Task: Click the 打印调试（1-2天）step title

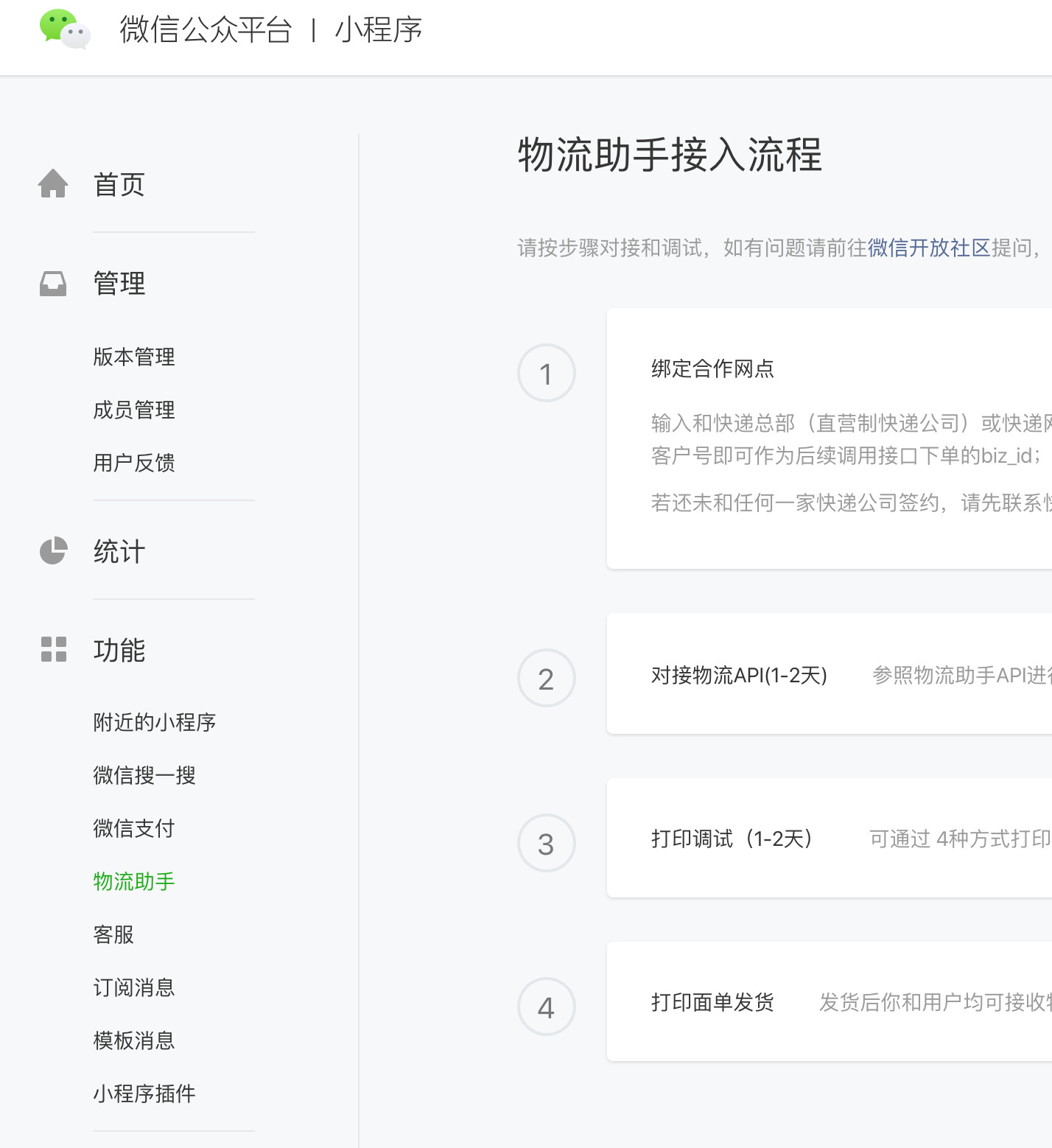Action: [734, 839]
